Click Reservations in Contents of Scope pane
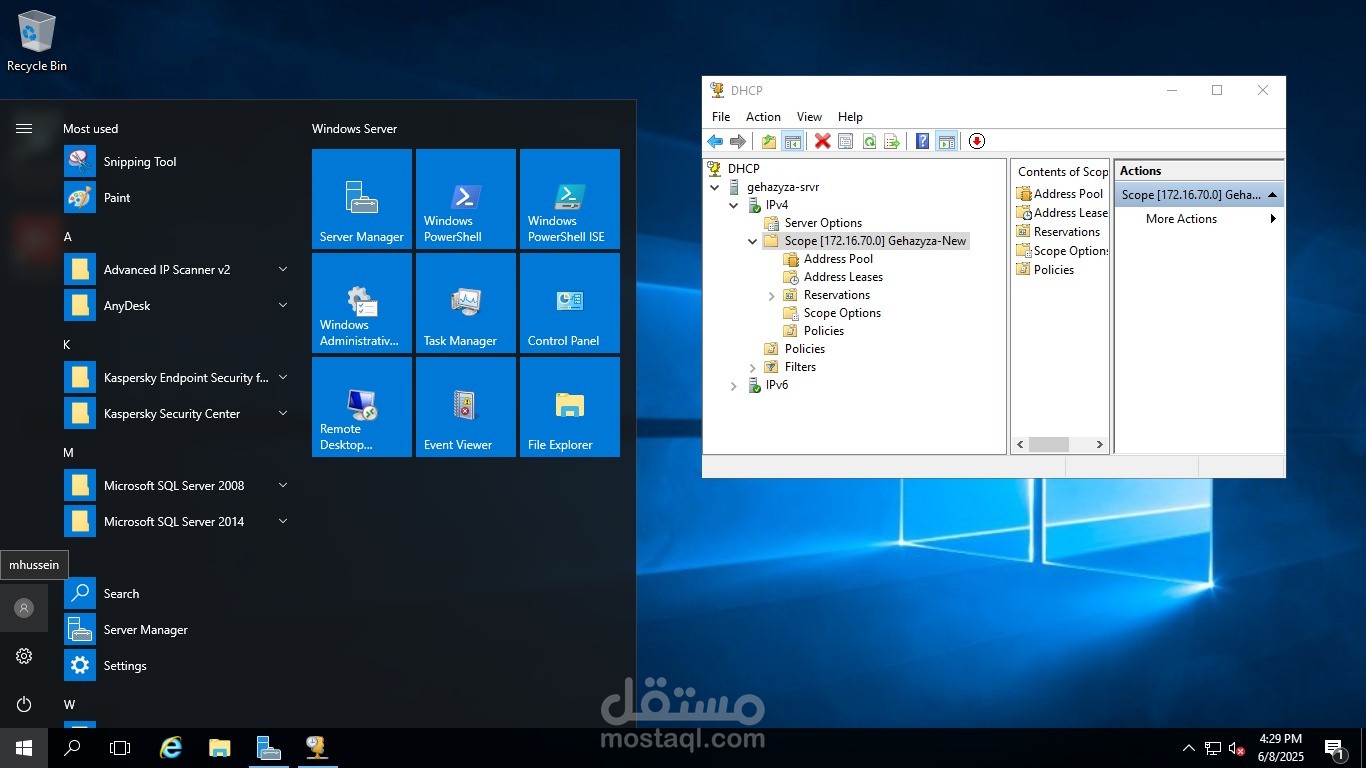The width and height of the screenshot is (1366, 768). tap(1066, 231)
